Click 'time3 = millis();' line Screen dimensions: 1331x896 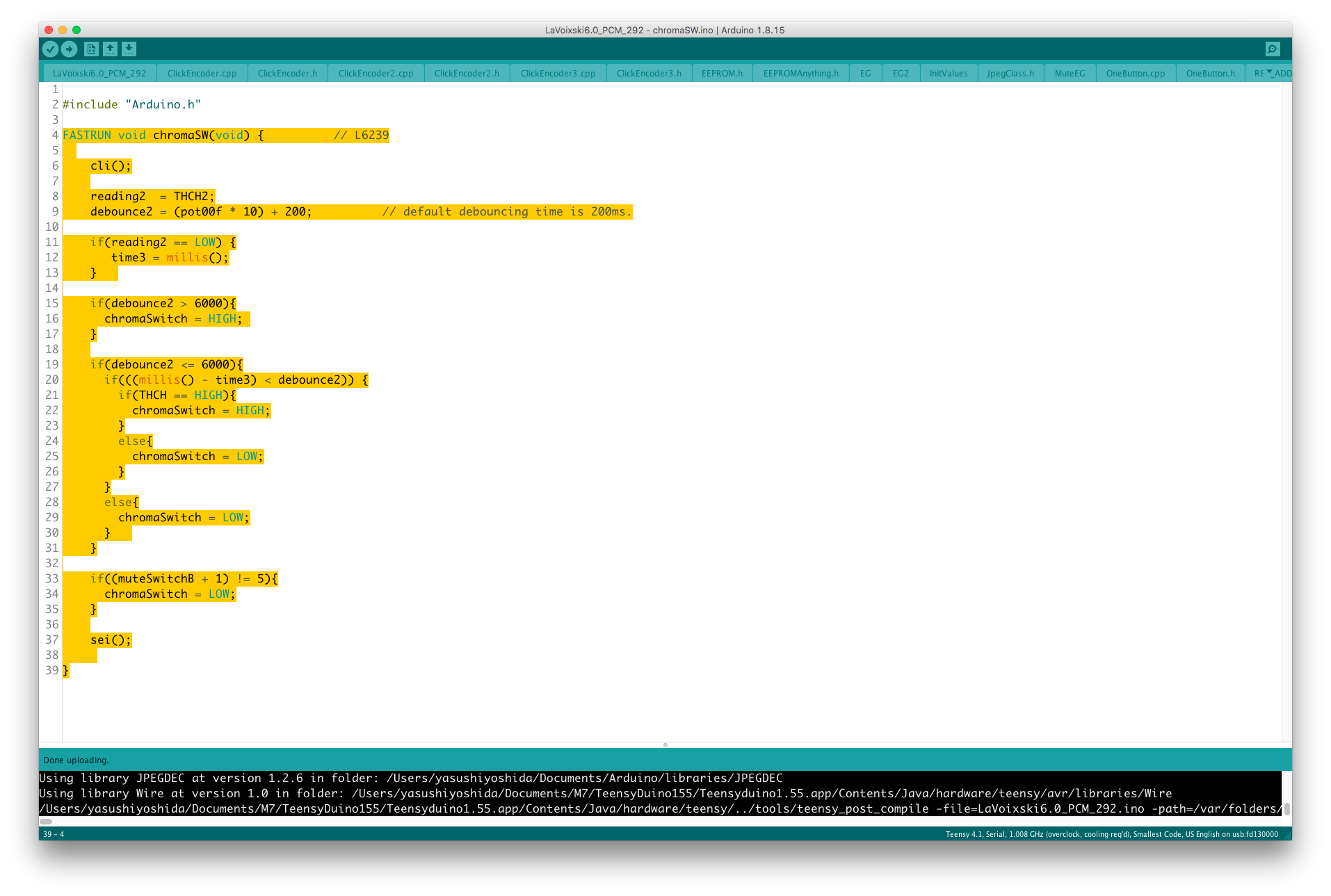[170, 257]
